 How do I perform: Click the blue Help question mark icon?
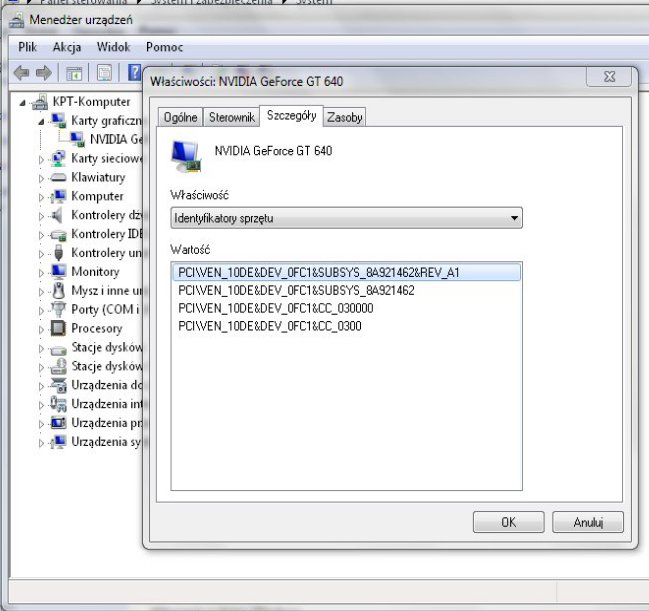(135, 73)
